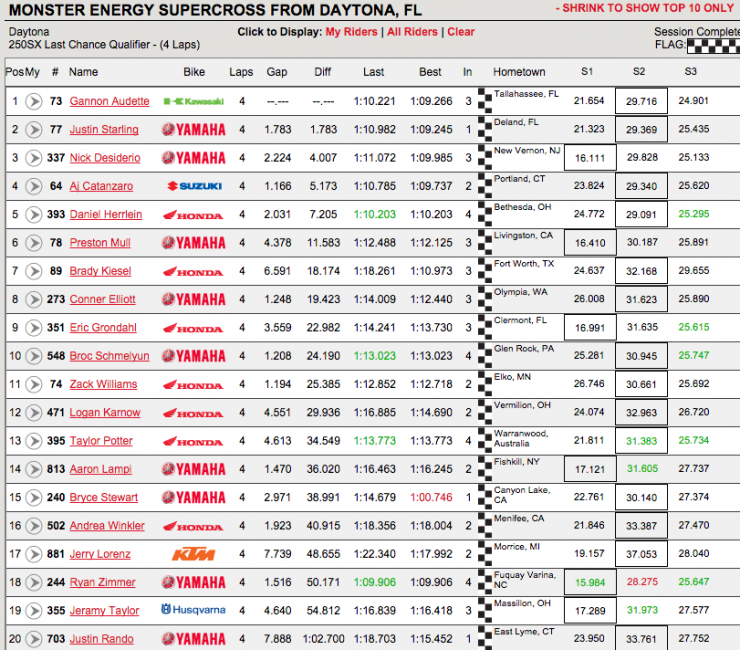Expand rider details arrow for Zack Williams
Screen dimensions: 740x650
(x=33, y=384)
